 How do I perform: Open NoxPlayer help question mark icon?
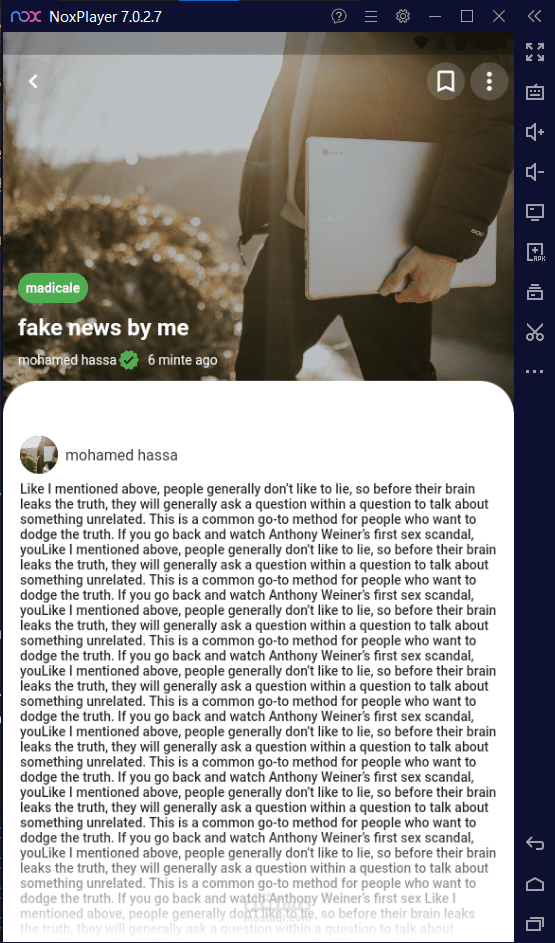[339, 16]
